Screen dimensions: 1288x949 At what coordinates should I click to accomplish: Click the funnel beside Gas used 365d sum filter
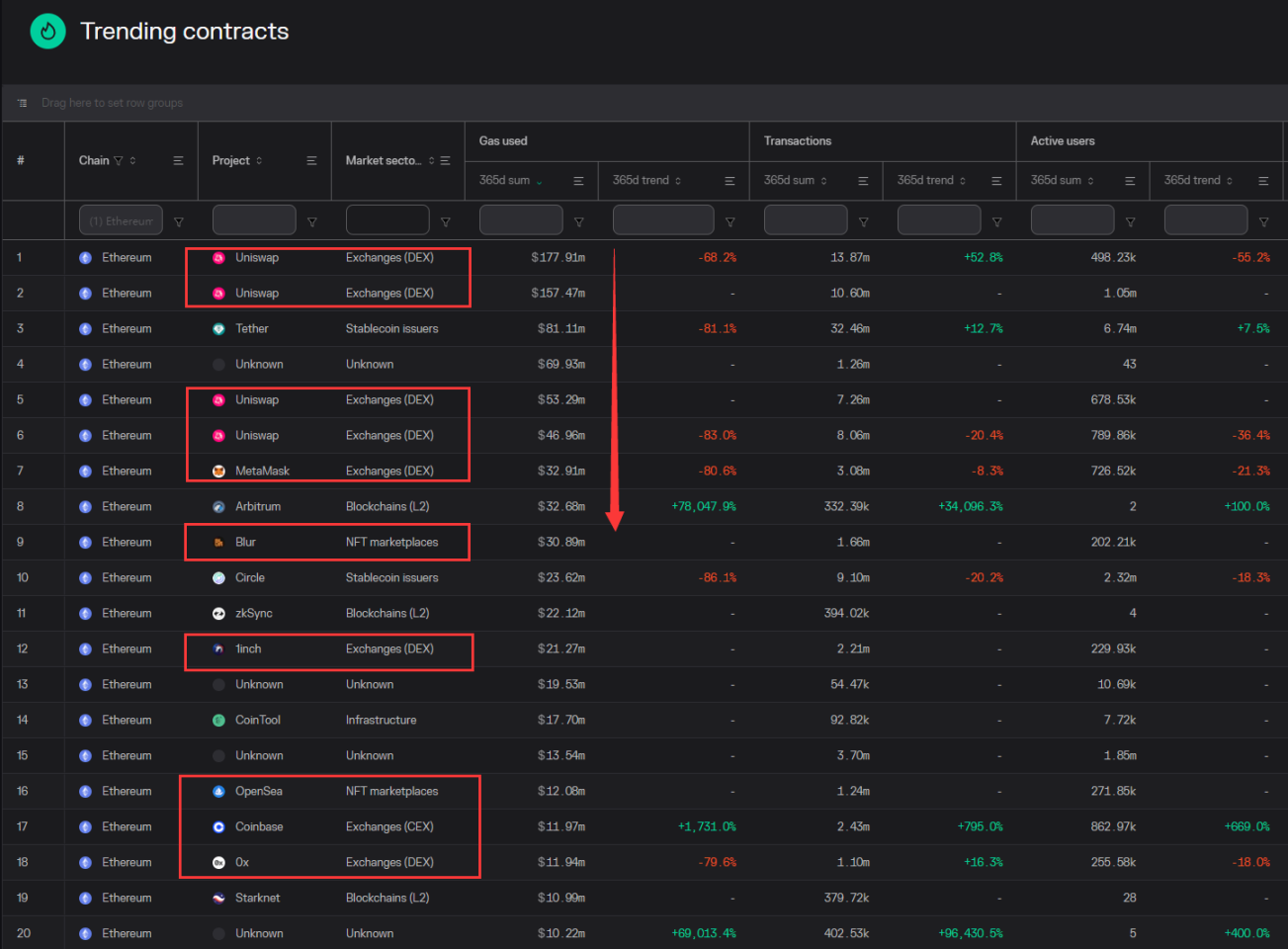tap(579, 221)
